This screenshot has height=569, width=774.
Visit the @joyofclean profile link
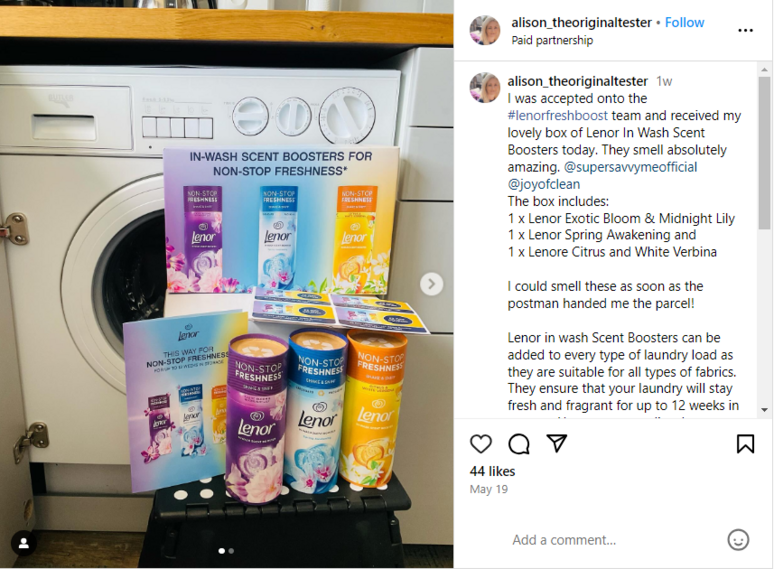pyautogui.click(x=543, y=184)
